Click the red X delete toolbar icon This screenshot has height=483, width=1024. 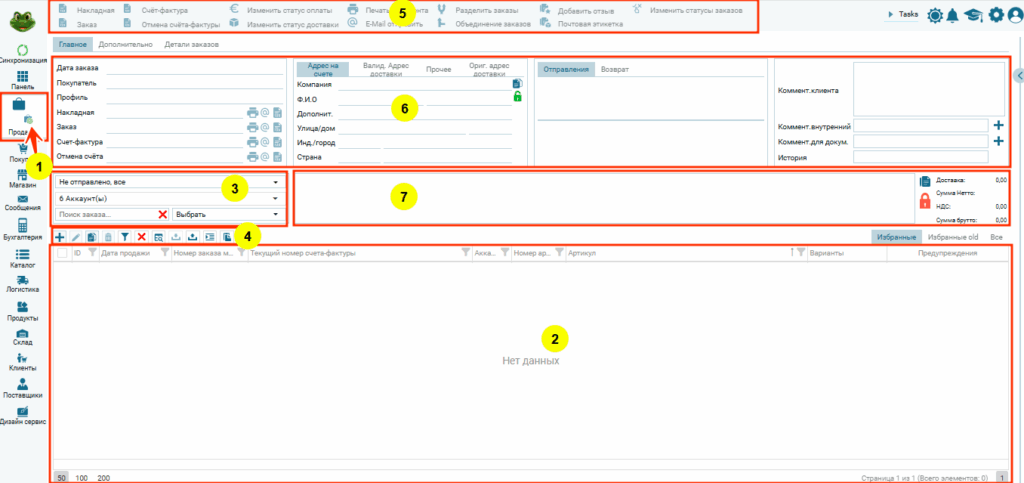[141, 237]
